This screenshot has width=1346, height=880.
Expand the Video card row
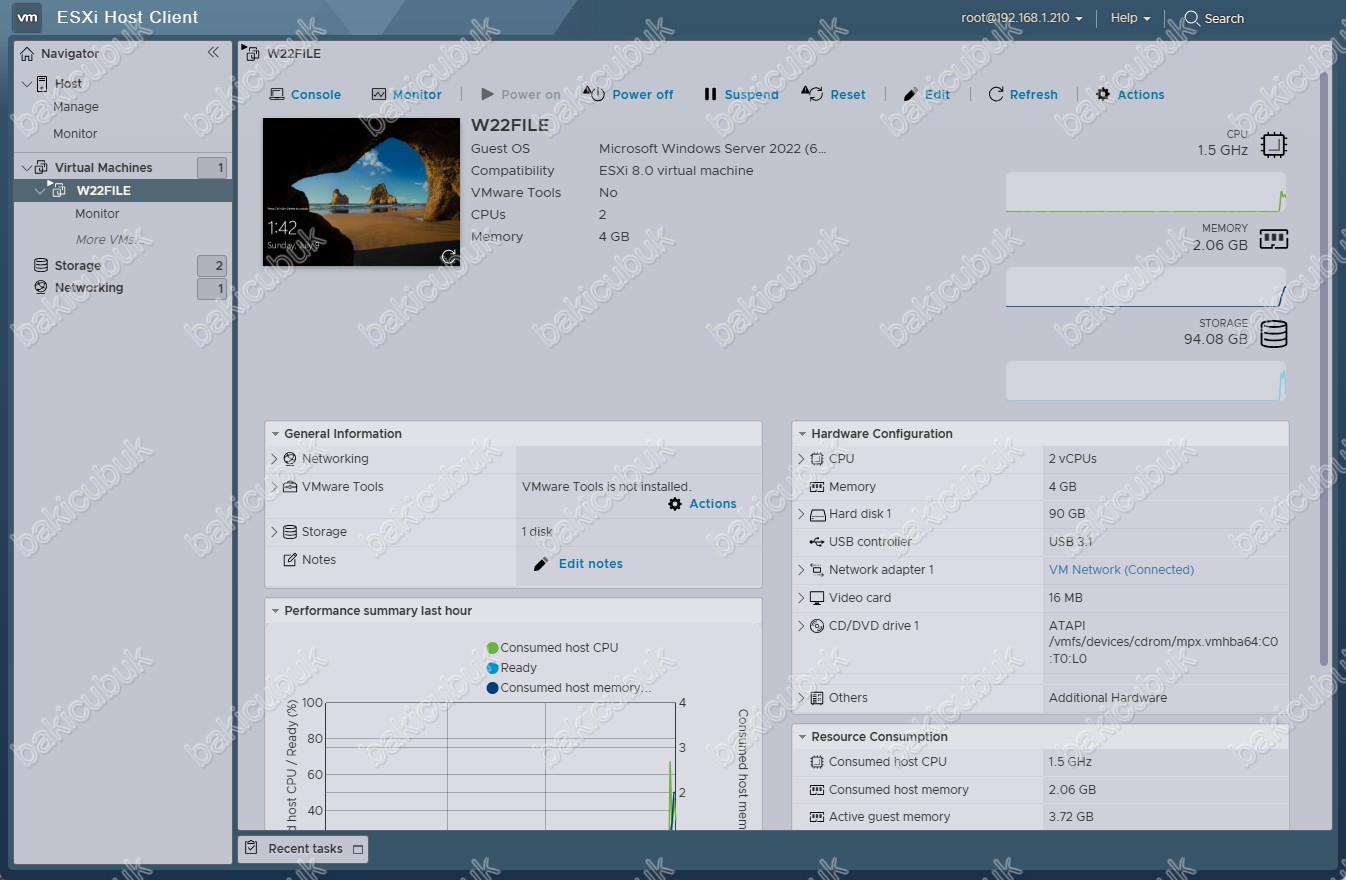pyautogui.click(x=801, y=598)
